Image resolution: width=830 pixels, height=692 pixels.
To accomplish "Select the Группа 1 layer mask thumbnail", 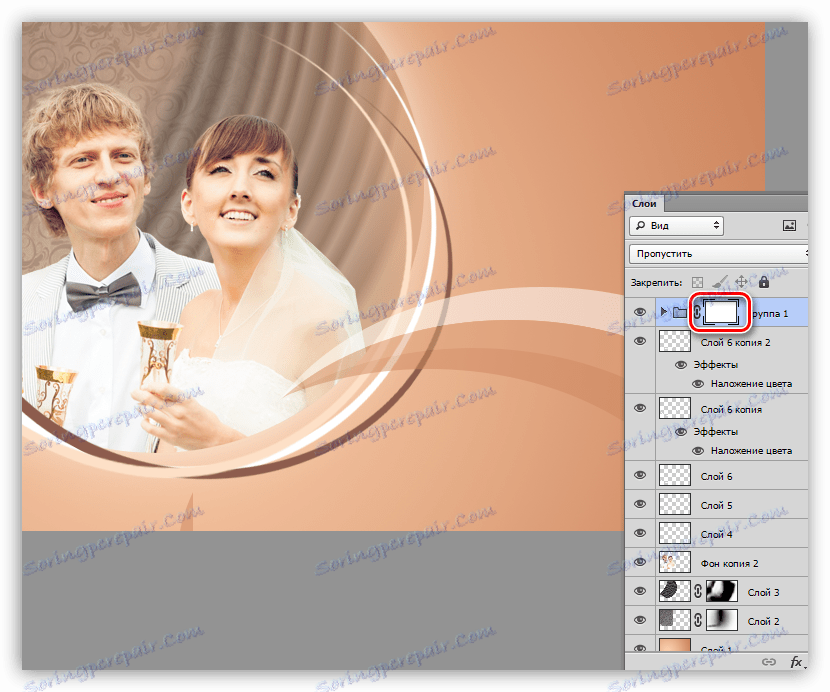I will click(x=721, y=312).
